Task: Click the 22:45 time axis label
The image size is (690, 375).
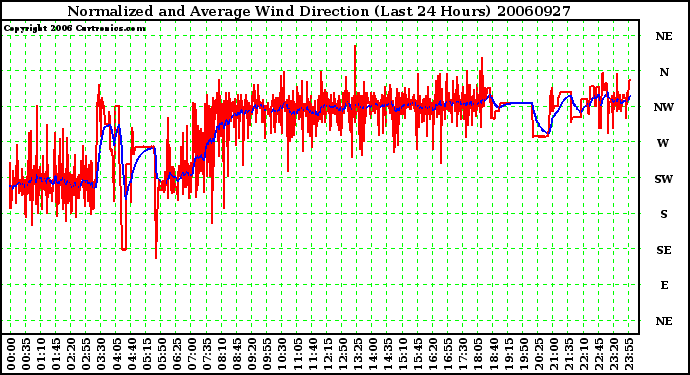Action: click(598, 354)
